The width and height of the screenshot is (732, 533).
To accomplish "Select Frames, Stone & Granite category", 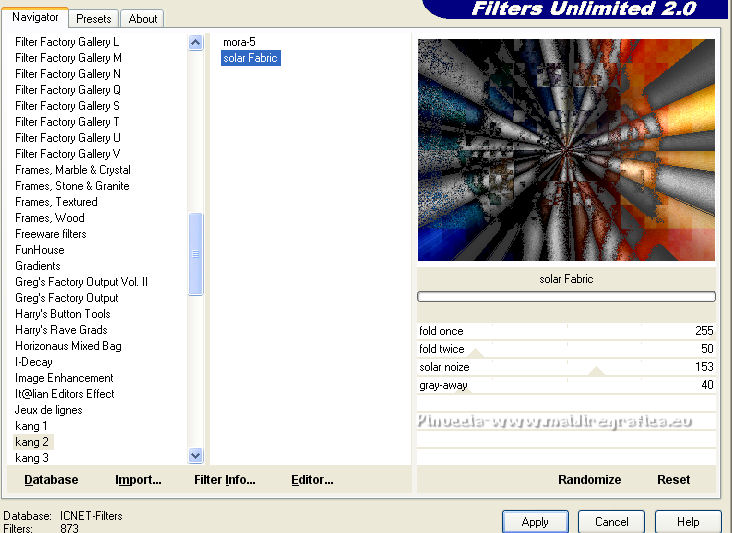I will pos(72,186).
